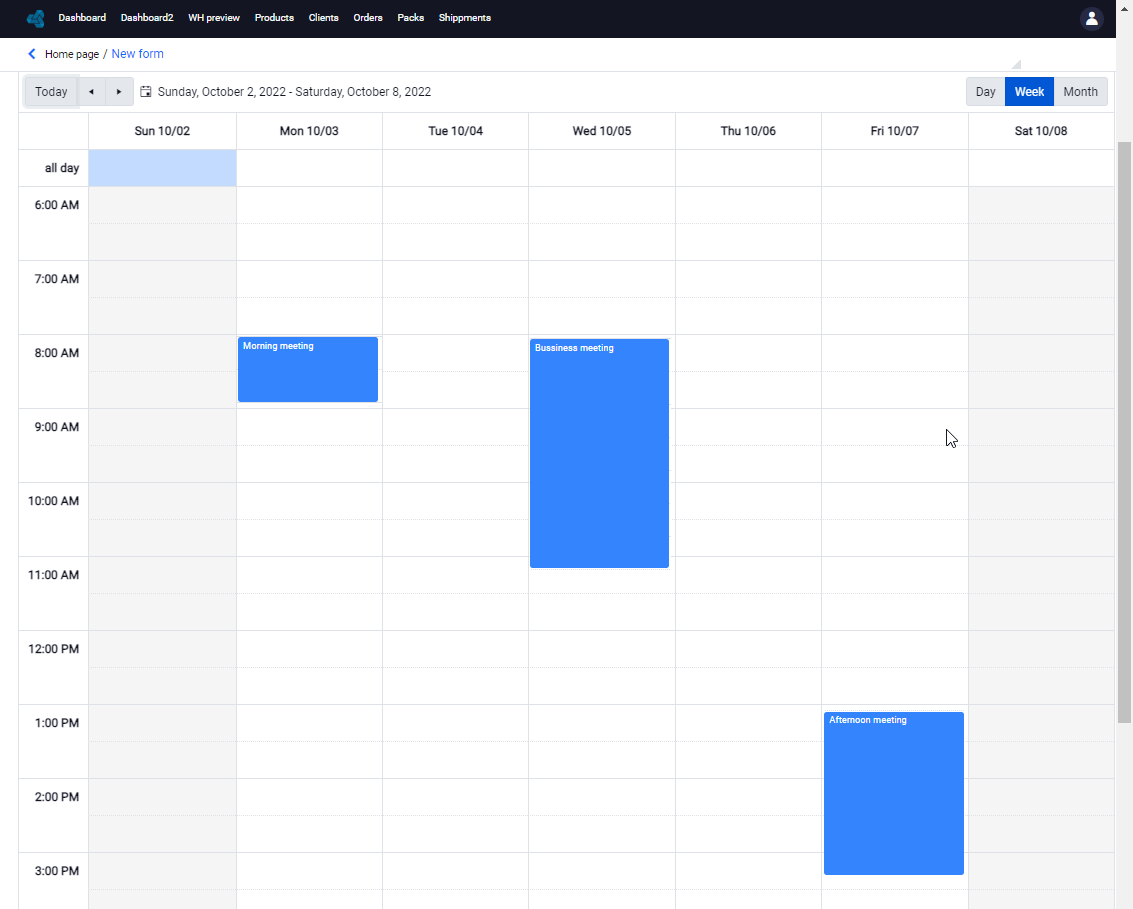Click the Home page breadcrumb link
The image size is (1133, 909).
pyautogui.click(x=72, y=54)
